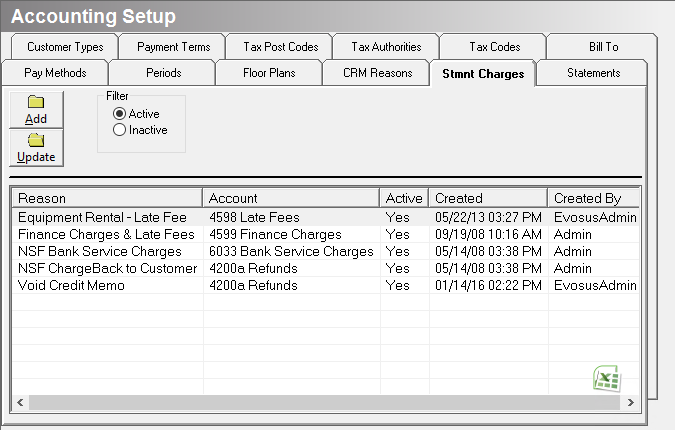Select the Equipment Rental - Late Fee row
Image resolution: width=675 pixels, height=430 pixels.
106,217
